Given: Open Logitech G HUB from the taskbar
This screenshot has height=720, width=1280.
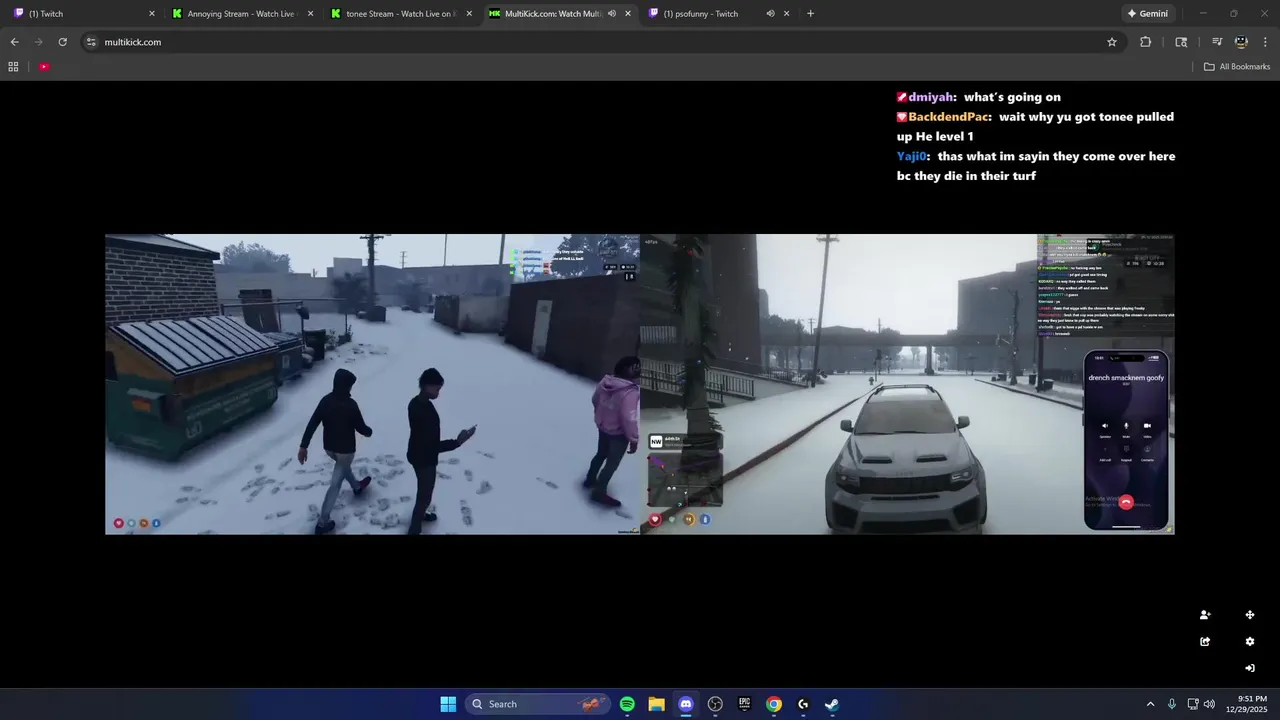Looking at the screenshot, I should (x=803, y=704).
